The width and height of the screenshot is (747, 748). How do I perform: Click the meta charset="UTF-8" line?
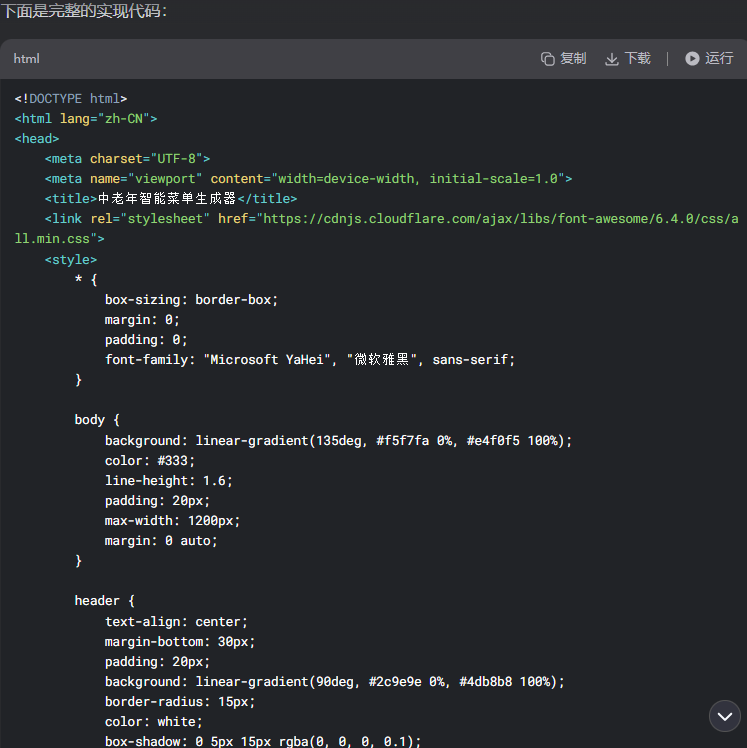point(127,159)
